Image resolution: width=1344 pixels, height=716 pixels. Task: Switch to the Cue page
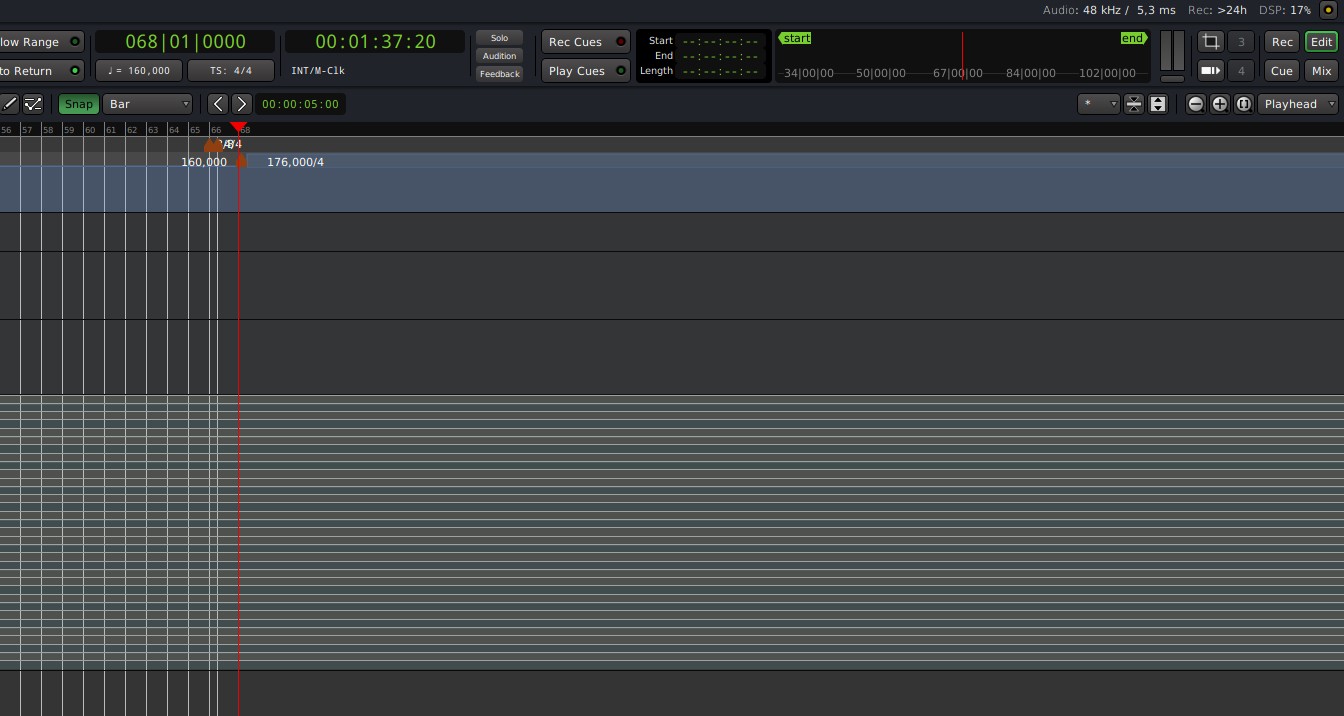(x=1281, y=70)
